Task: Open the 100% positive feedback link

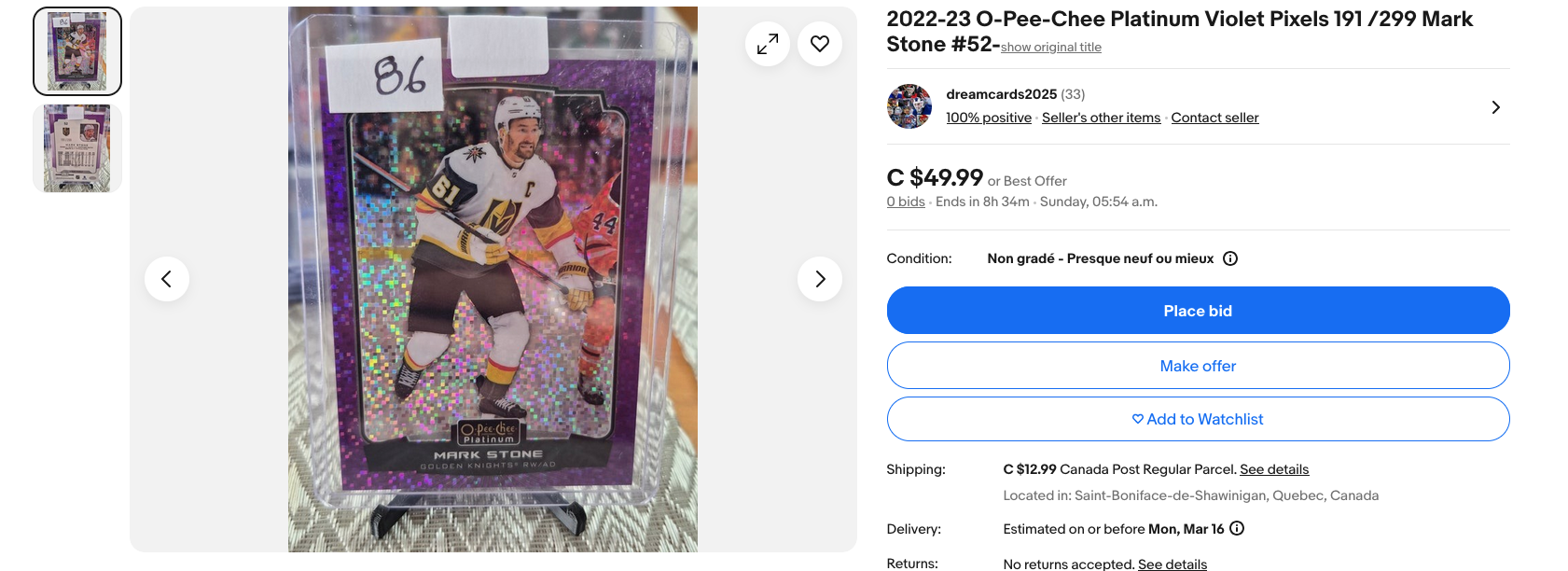Action: [989, 118]
